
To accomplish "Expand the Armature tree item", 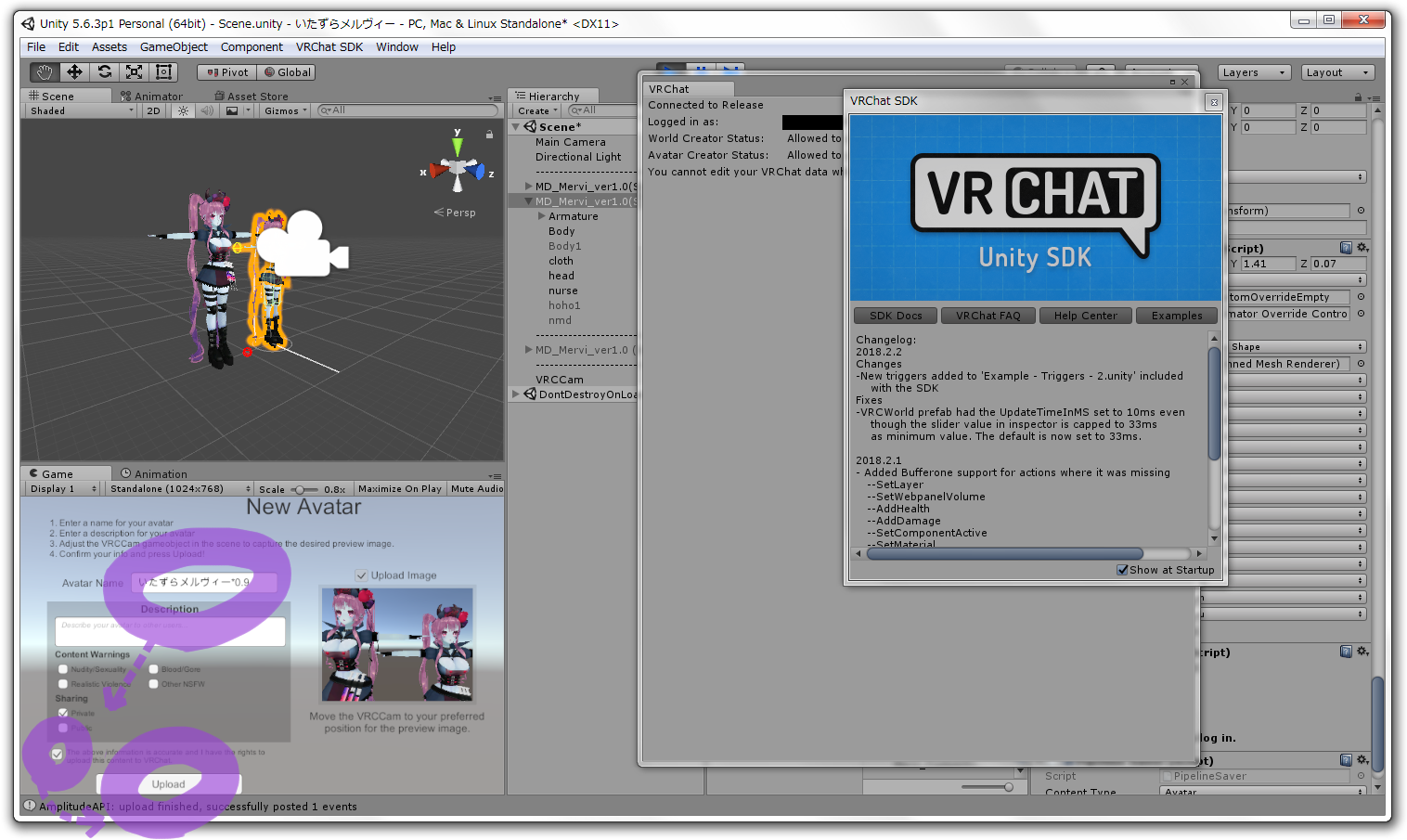I will (x=541, y=216).
